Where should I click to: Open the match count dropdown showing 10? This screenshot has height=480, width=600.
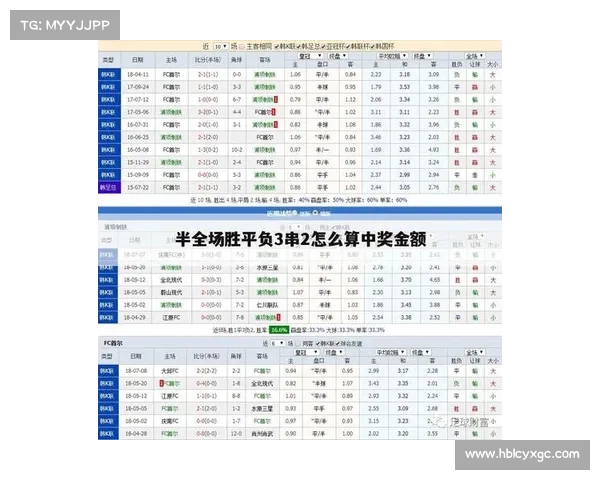[221, 46]
